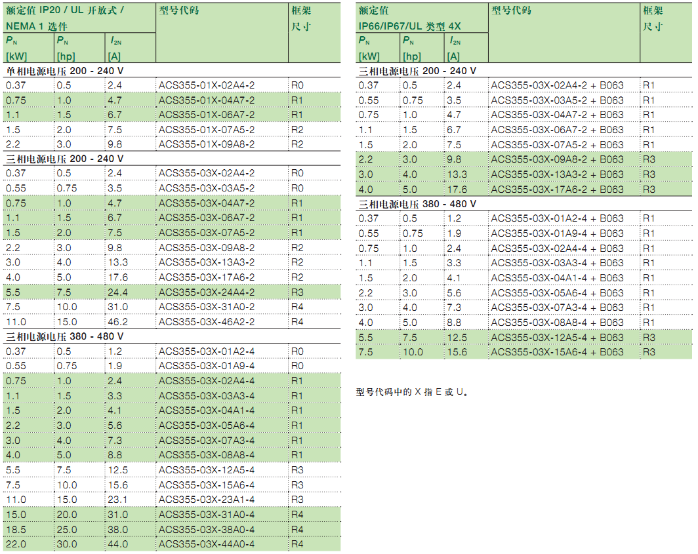Click the footnote 型号代码中的 X 指 E 或 U
The height and width of the screenshot is (554, 698).
(412, 392)
